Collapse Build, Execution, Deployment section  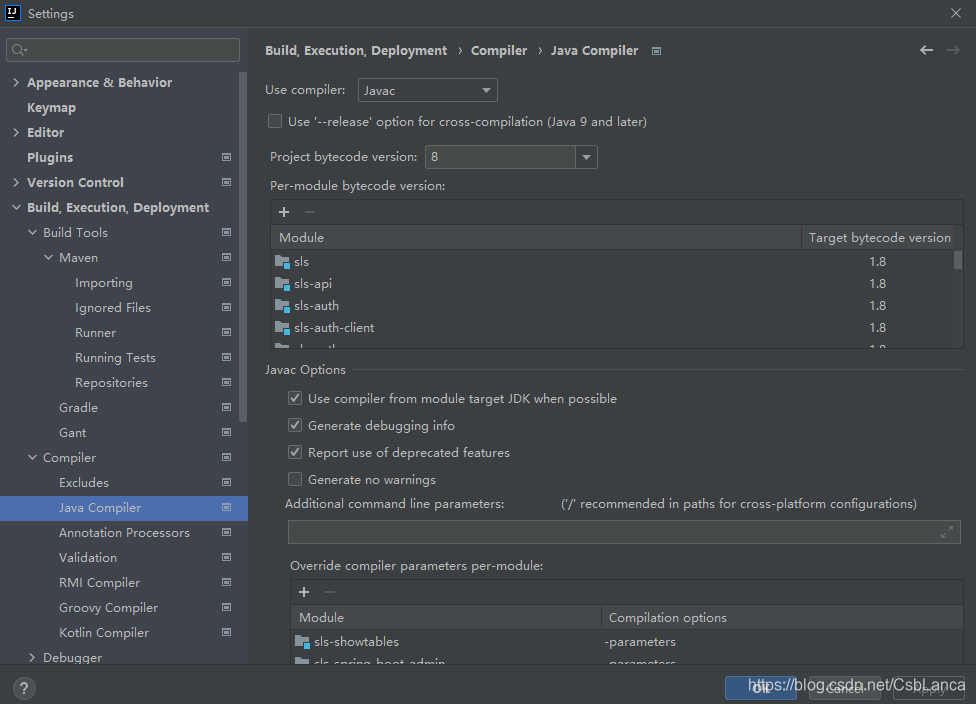click(x=16, y=207)
